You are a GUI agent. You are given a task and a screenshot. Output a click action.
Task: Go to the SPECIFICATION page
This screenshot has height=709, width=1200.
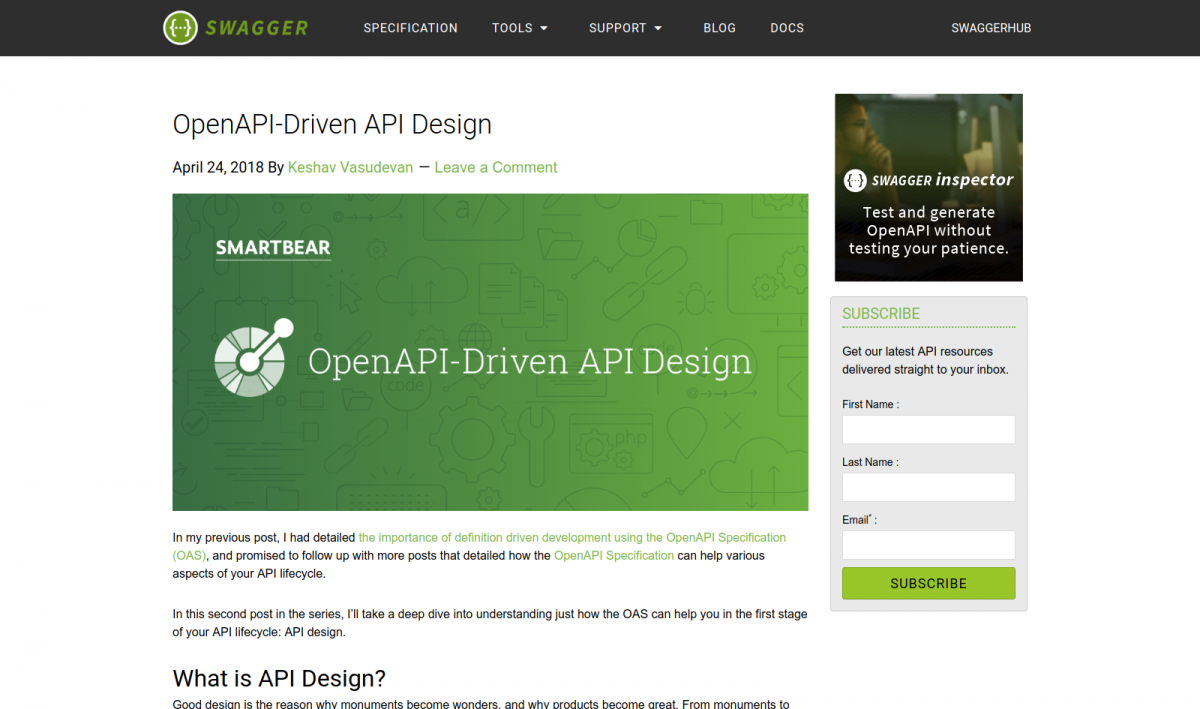(410, 28)
